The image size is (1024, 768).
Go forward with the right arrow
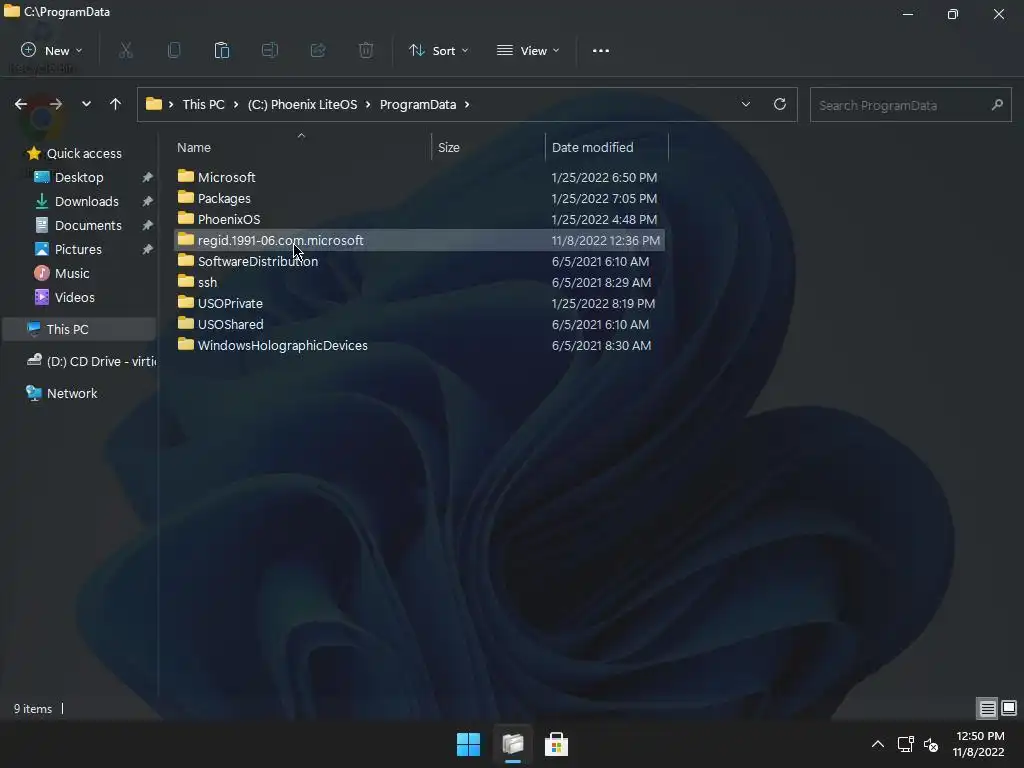(56, 104)
